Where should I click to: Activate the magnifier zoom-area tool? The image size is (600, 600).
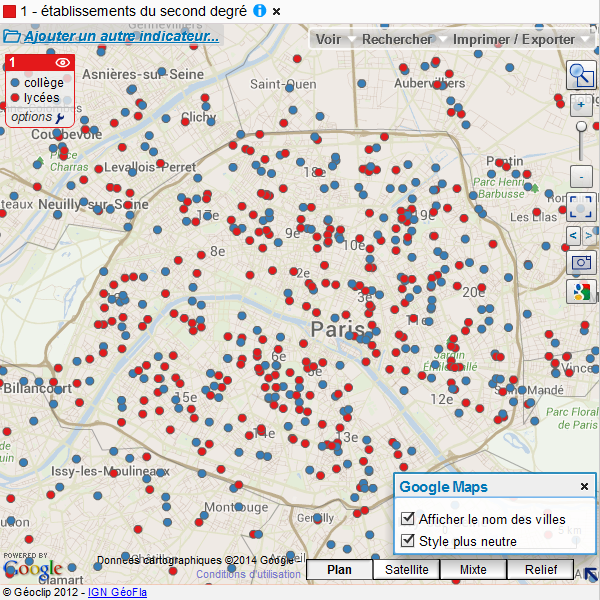[581, 73]
